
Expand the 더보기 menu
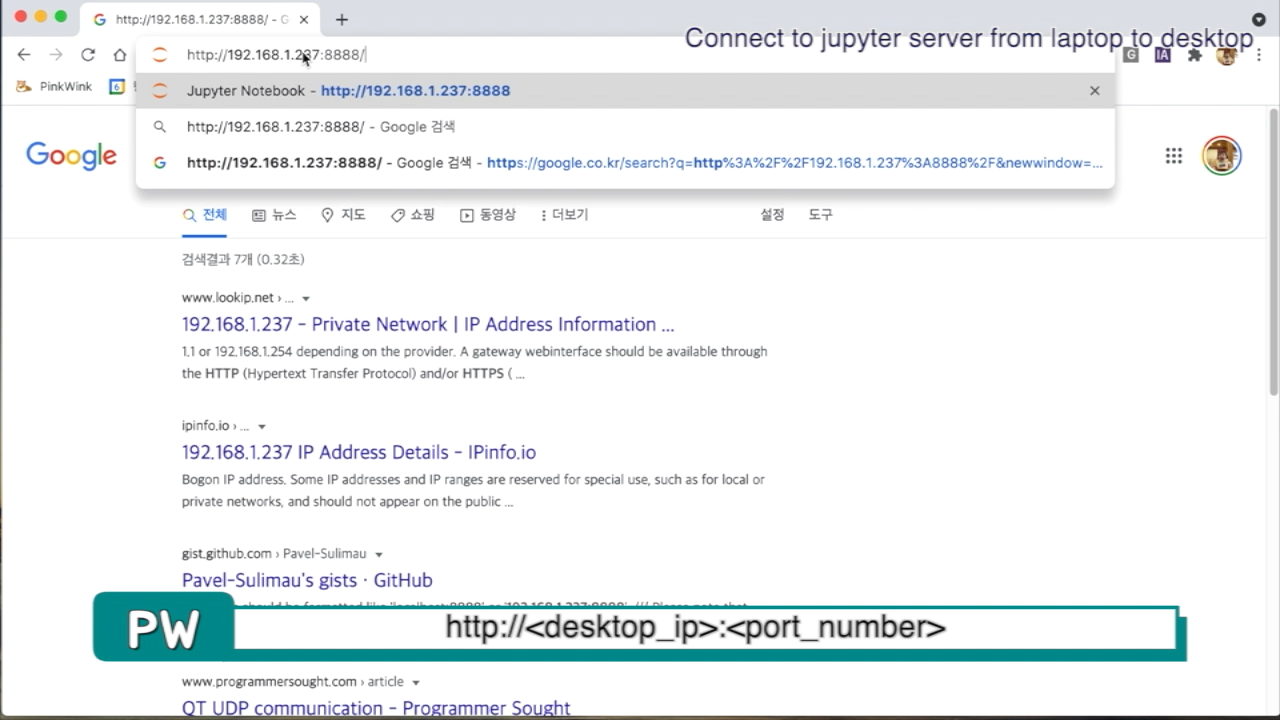click(564, 215)
